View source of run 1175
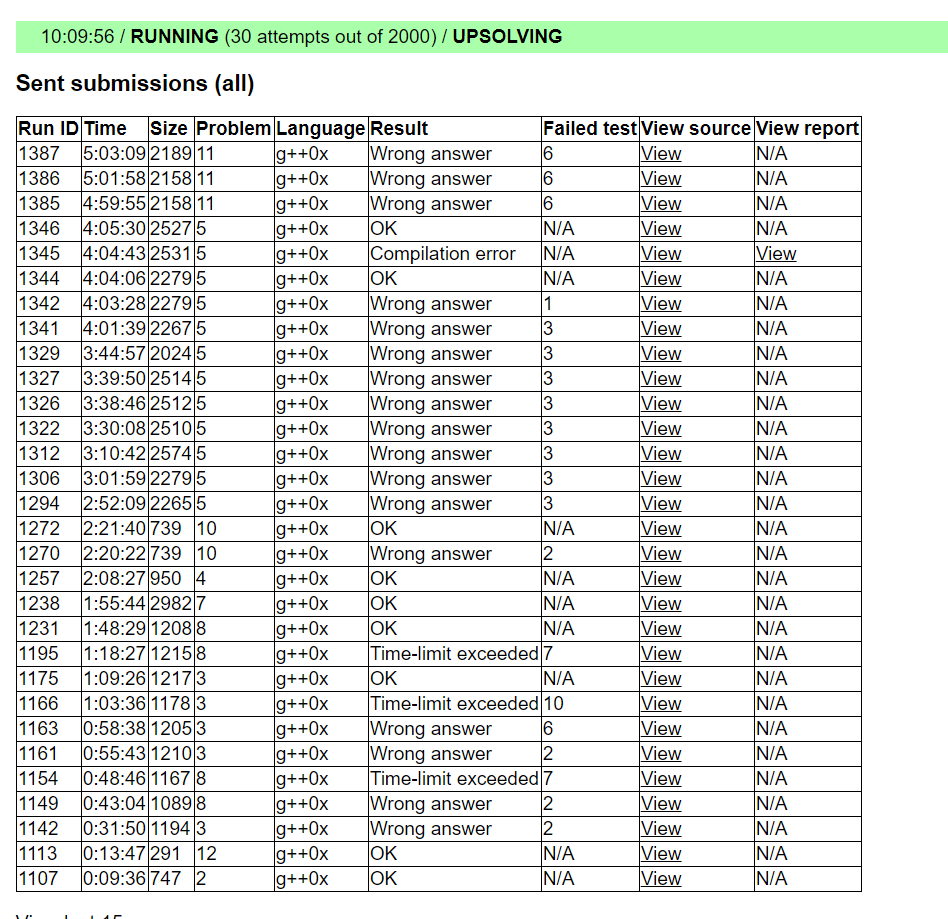Screen dimensions: 948x919 tap(661, 679)
